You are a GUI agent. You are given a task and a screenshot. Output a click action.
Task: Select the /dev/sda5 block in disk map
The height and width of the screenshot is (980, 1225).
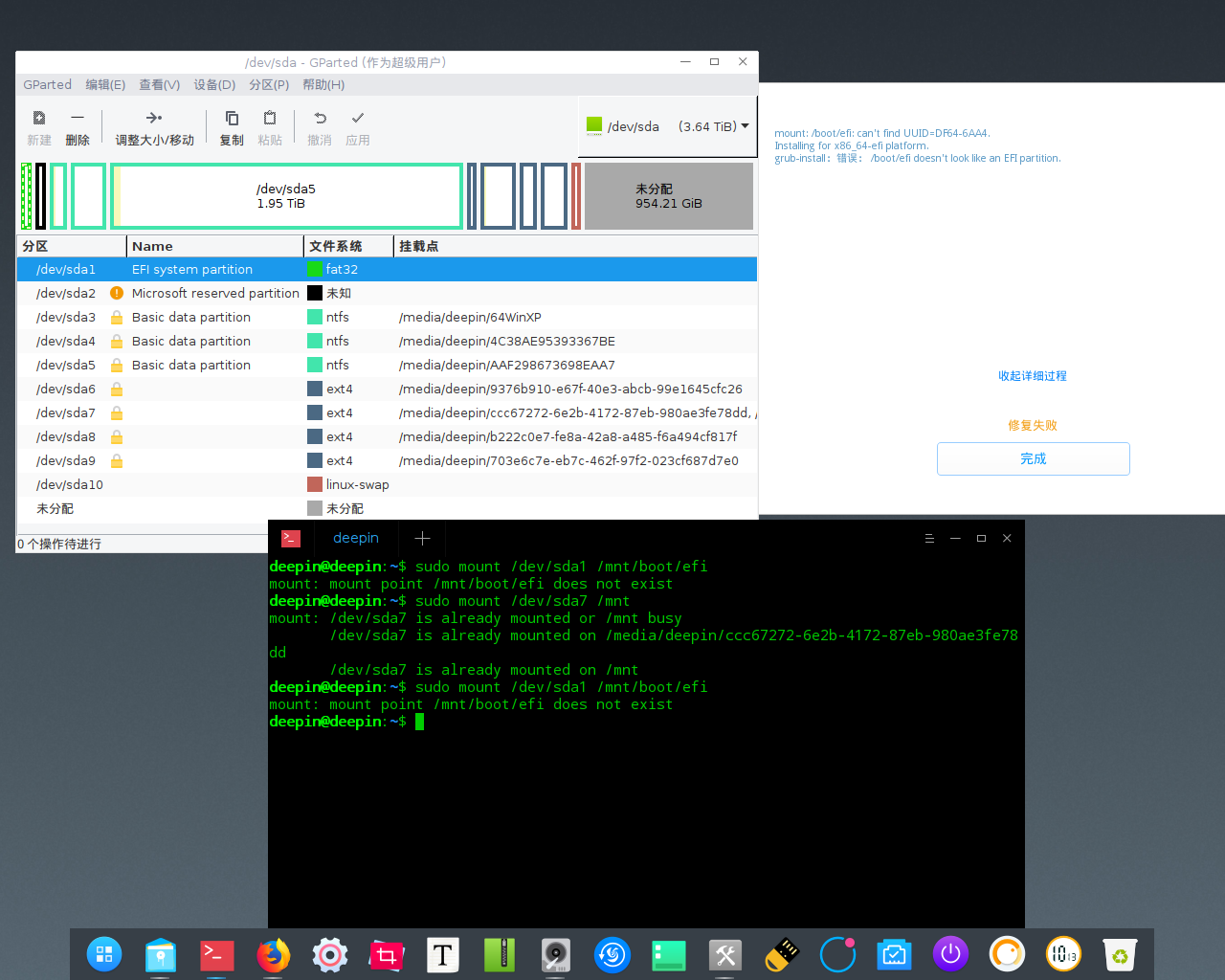click(x=286, y=196)
